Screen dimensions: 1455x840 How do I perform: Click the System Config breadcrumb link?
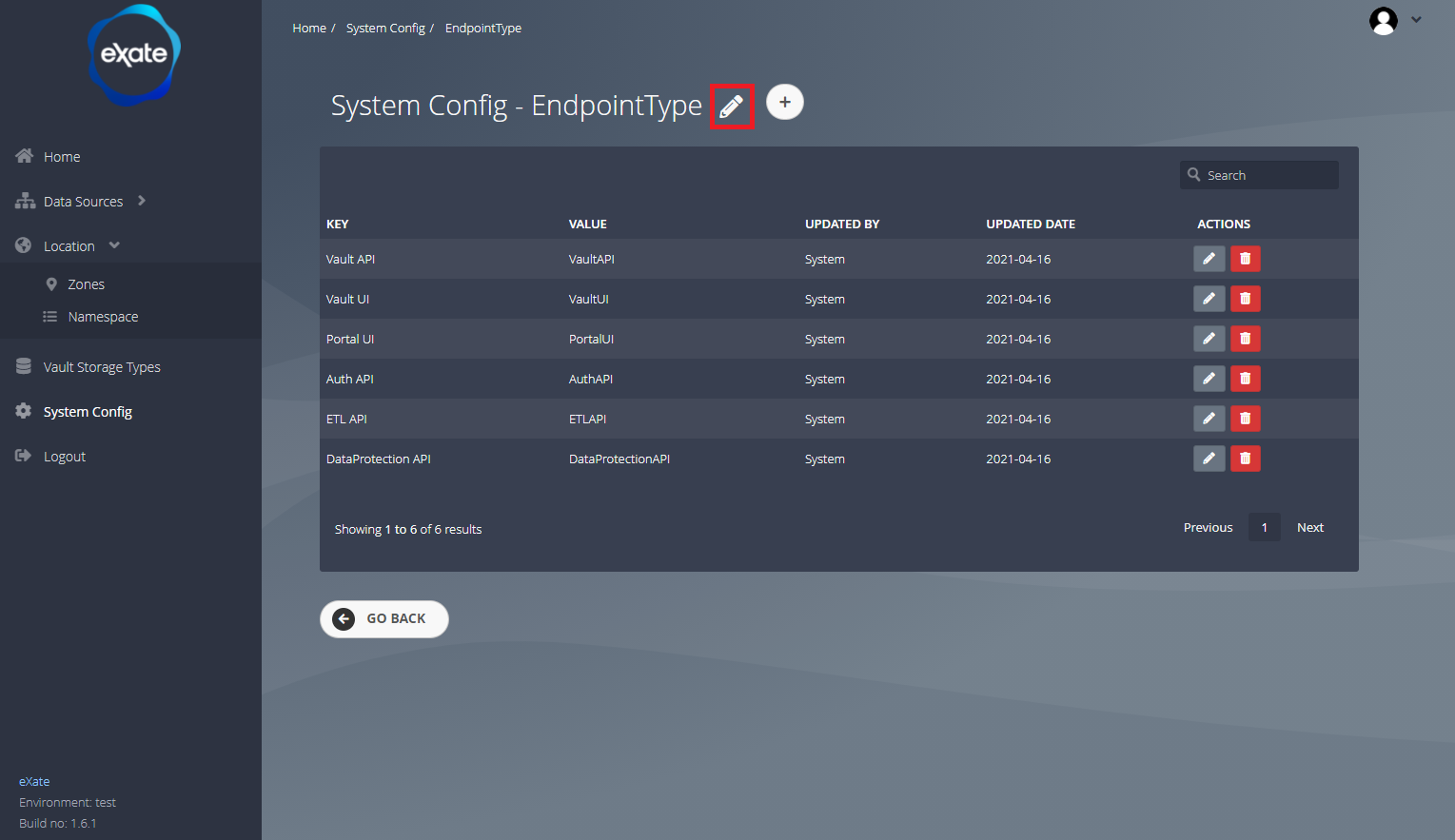coord(385,29)
